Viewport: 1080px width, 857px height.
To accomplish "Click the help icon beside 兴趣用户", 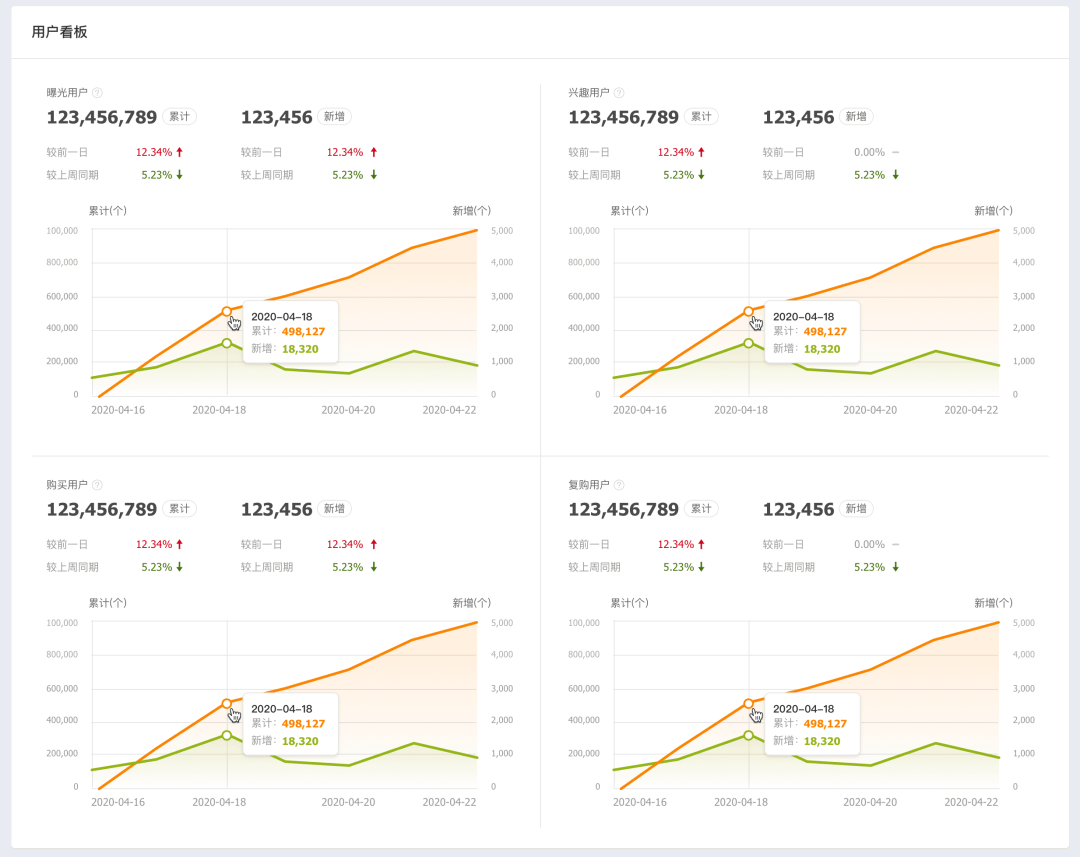I will point(619,93).
